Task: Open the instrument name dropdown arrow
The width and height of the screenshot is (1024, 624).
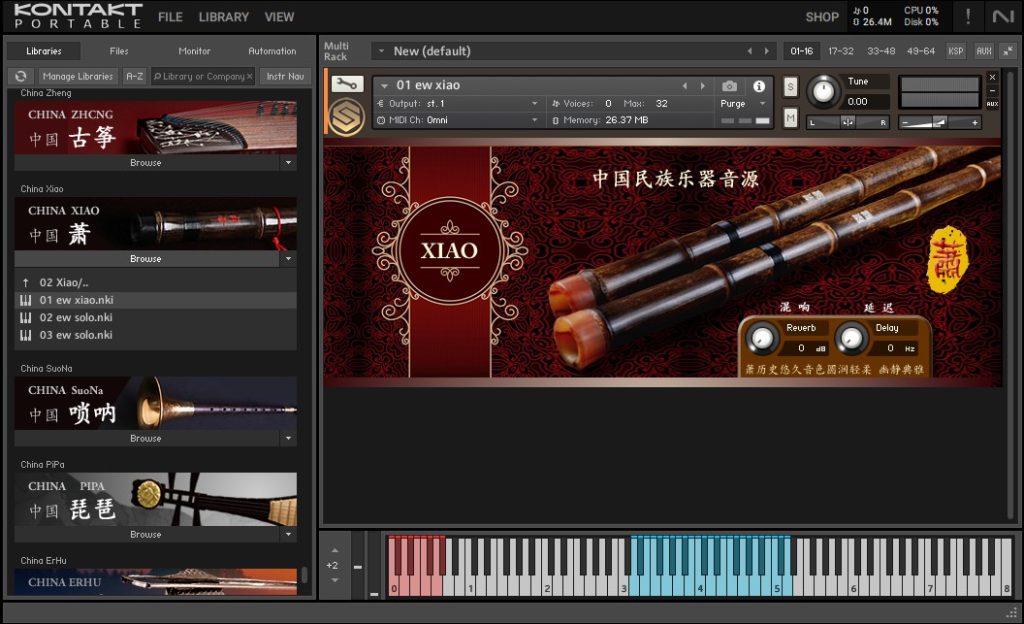Action: coord(384,86)
